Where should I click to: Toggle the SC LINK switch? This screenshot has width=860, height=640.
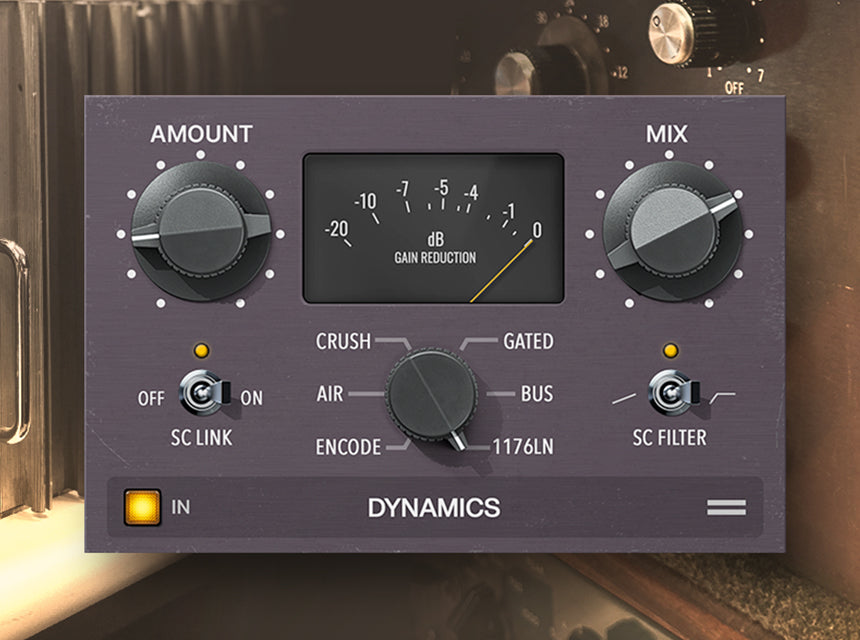point(203,393)
